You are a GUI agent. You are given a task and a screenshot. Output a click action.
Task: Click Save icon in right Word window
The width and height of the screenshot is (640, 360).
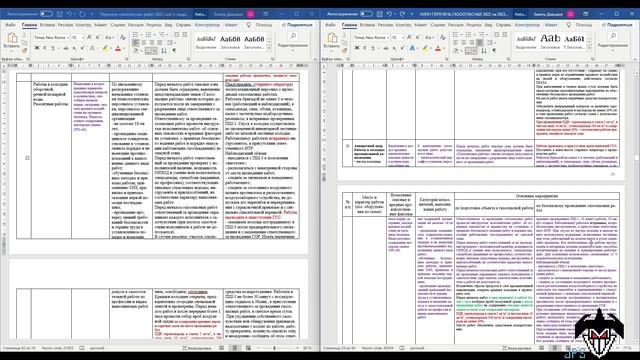(379, 14)
